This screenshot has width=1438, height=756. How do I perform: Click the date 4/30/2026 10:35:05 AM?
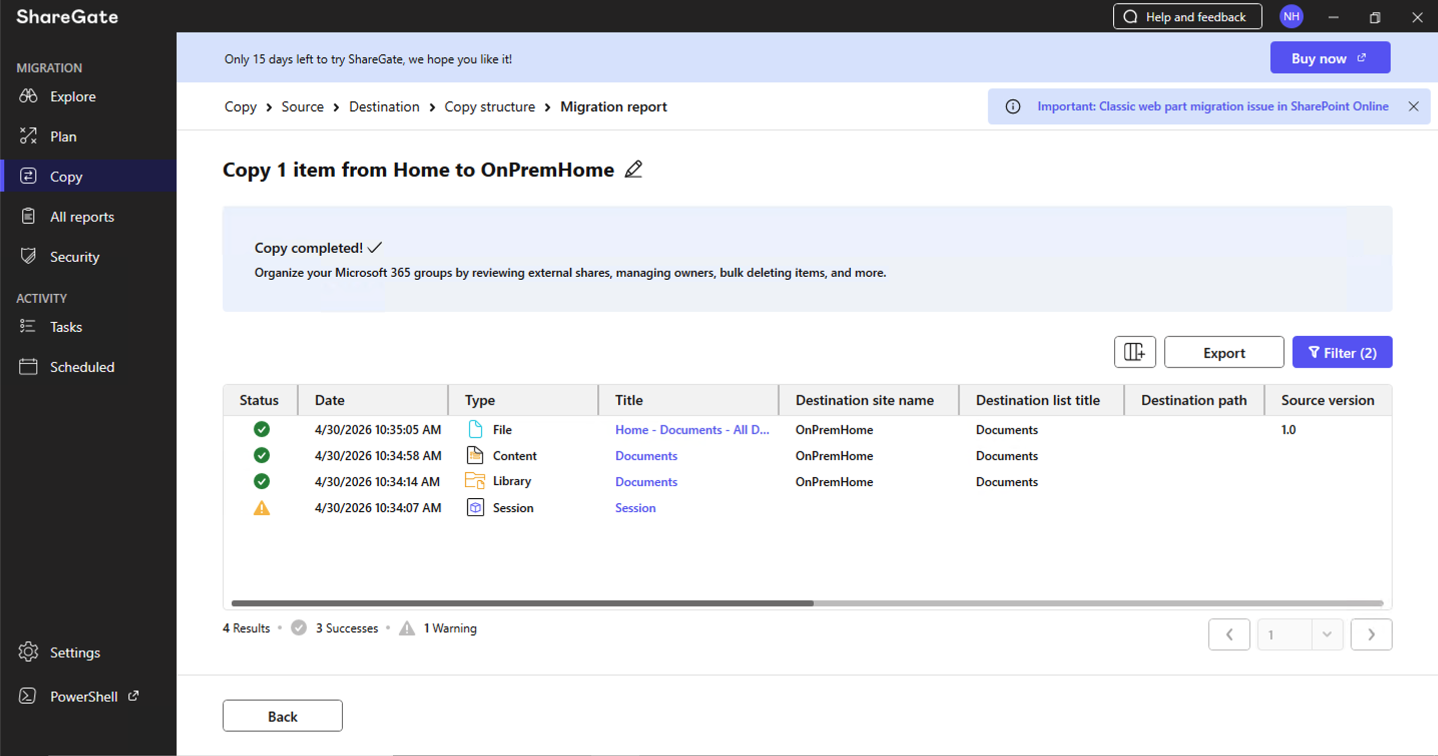point(378,430)
